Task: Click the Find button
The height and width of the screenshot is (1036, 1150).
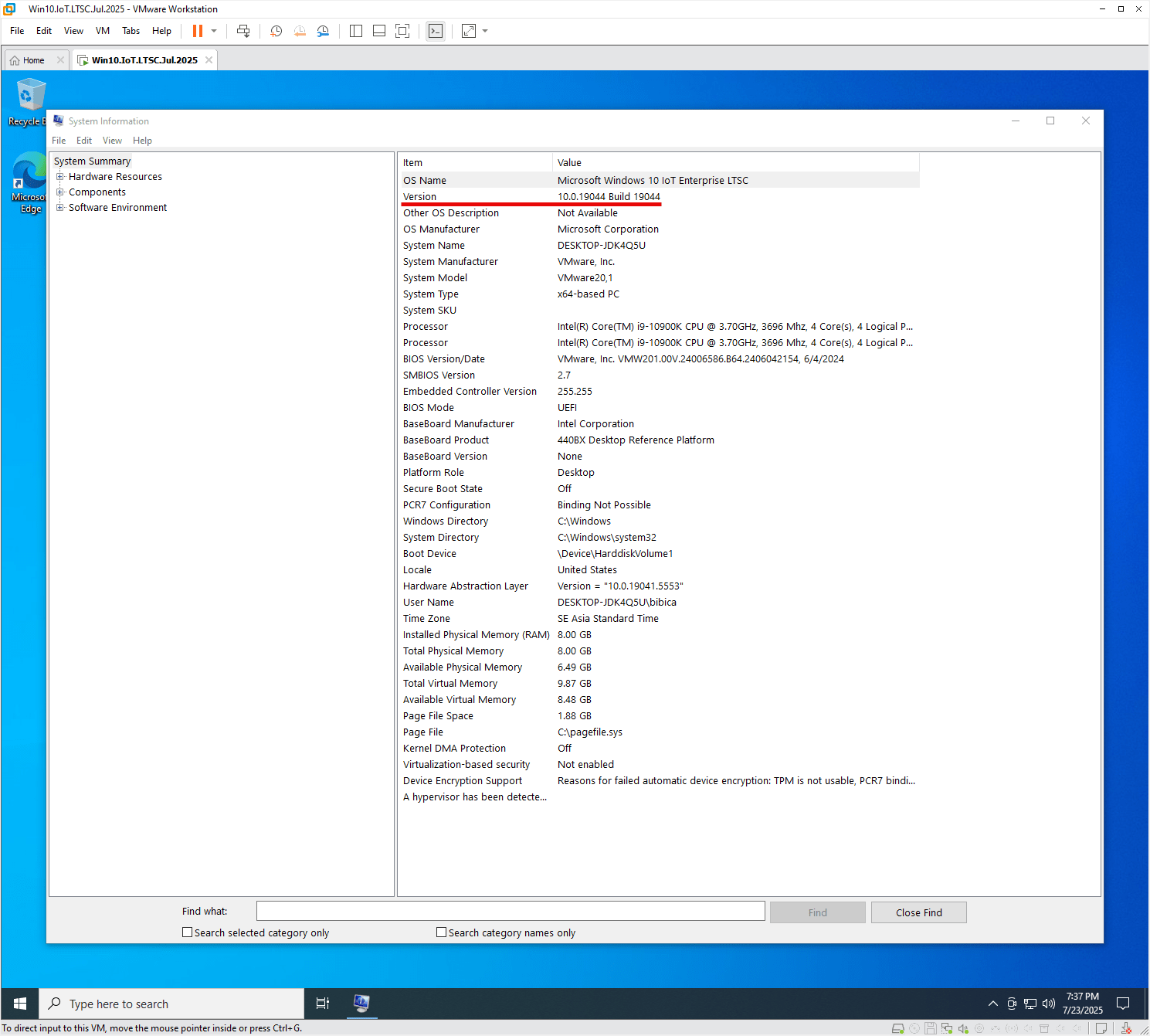Action: coord(818,912)
